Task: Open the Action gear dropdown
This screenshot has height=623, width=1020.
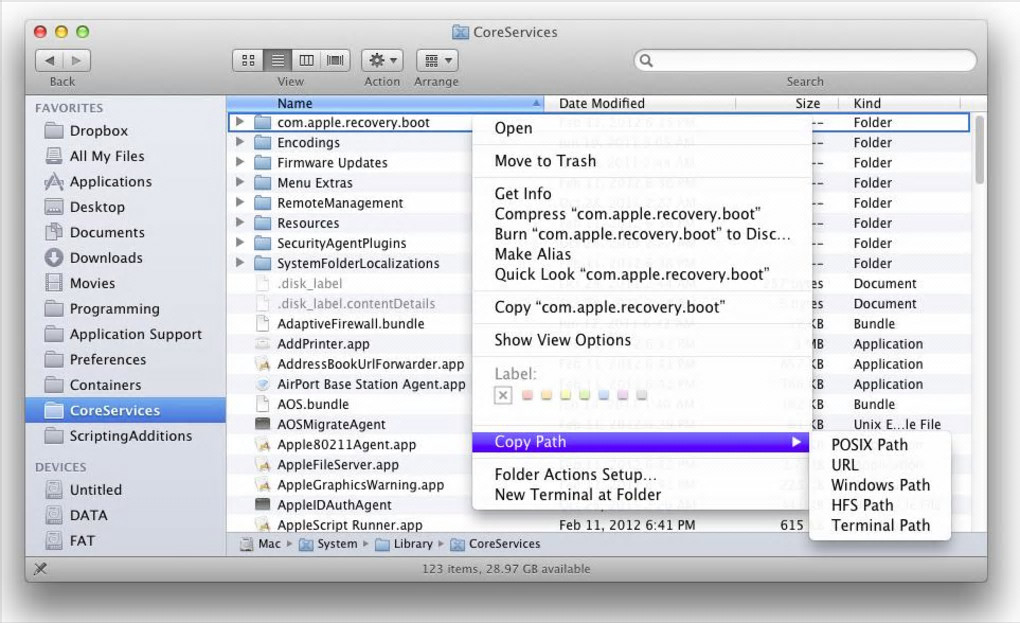Action: 382,60
